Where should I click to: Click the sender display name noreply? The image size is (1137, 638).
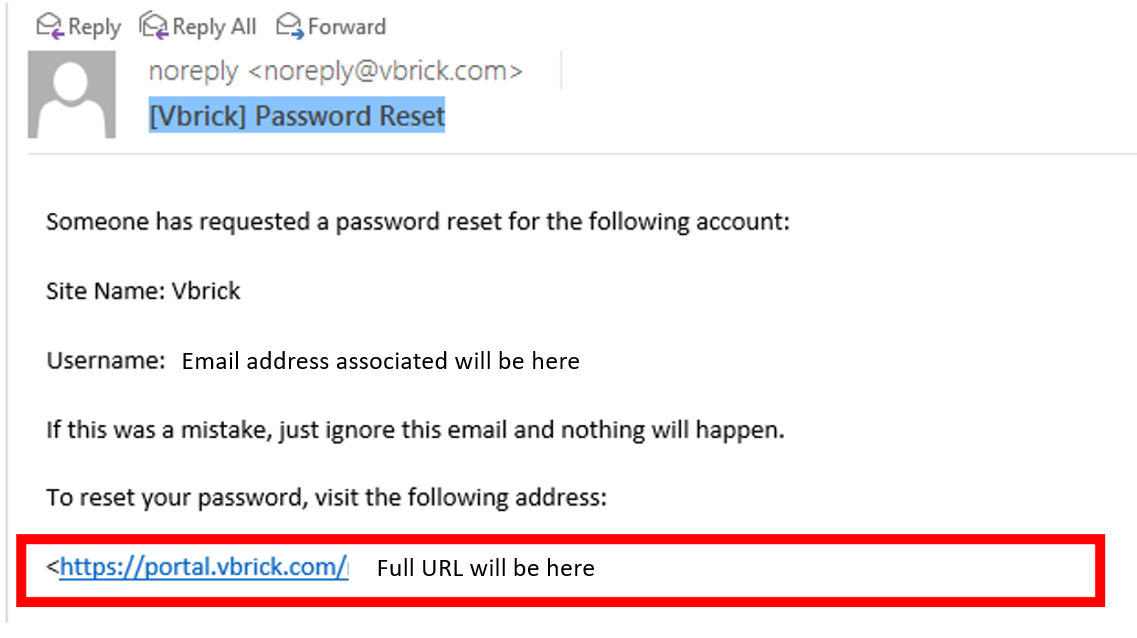click(193, 71)
